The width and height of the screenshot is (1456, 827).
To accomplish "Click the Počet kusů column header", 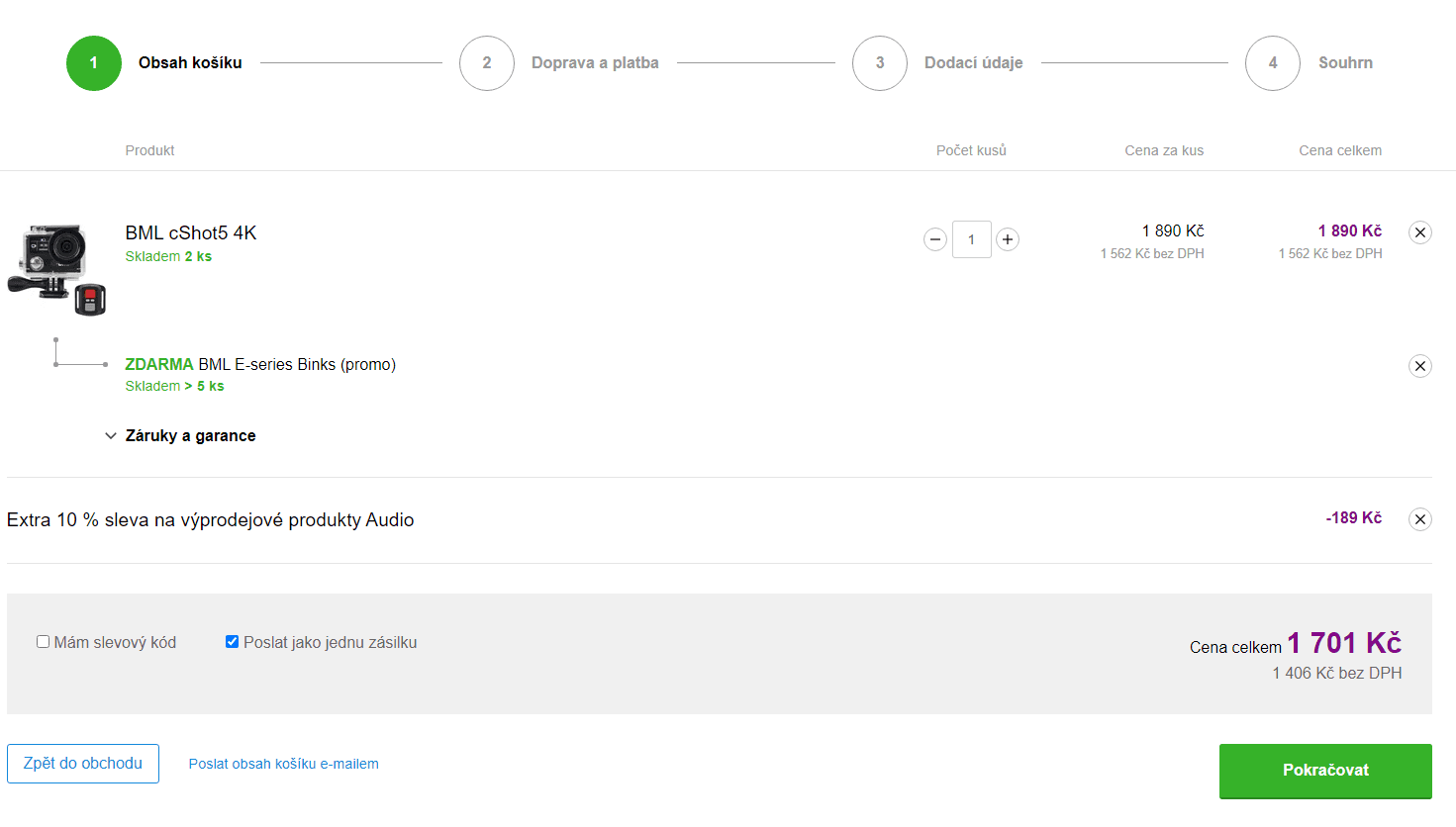I will tap(971, 150).
